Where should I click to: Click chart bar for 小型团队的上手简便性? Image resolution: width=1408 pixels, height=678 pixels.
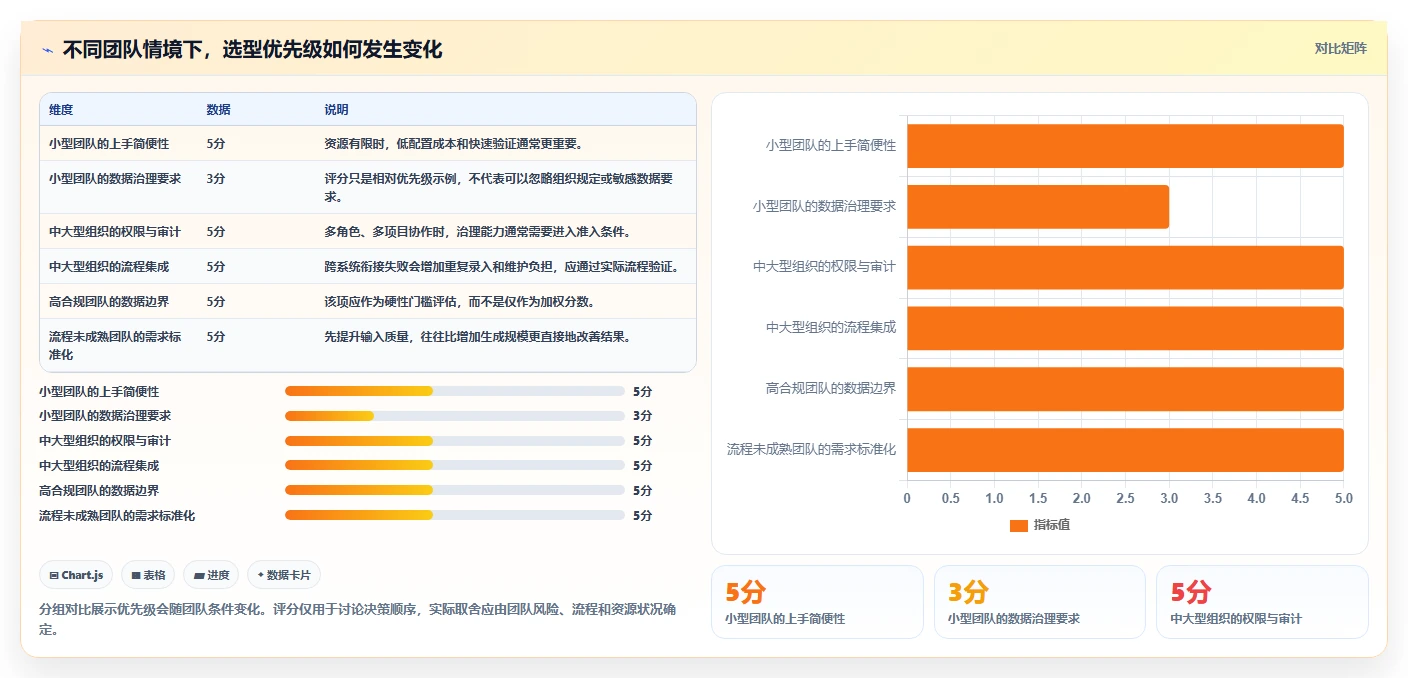click(x=1125, y=146)
